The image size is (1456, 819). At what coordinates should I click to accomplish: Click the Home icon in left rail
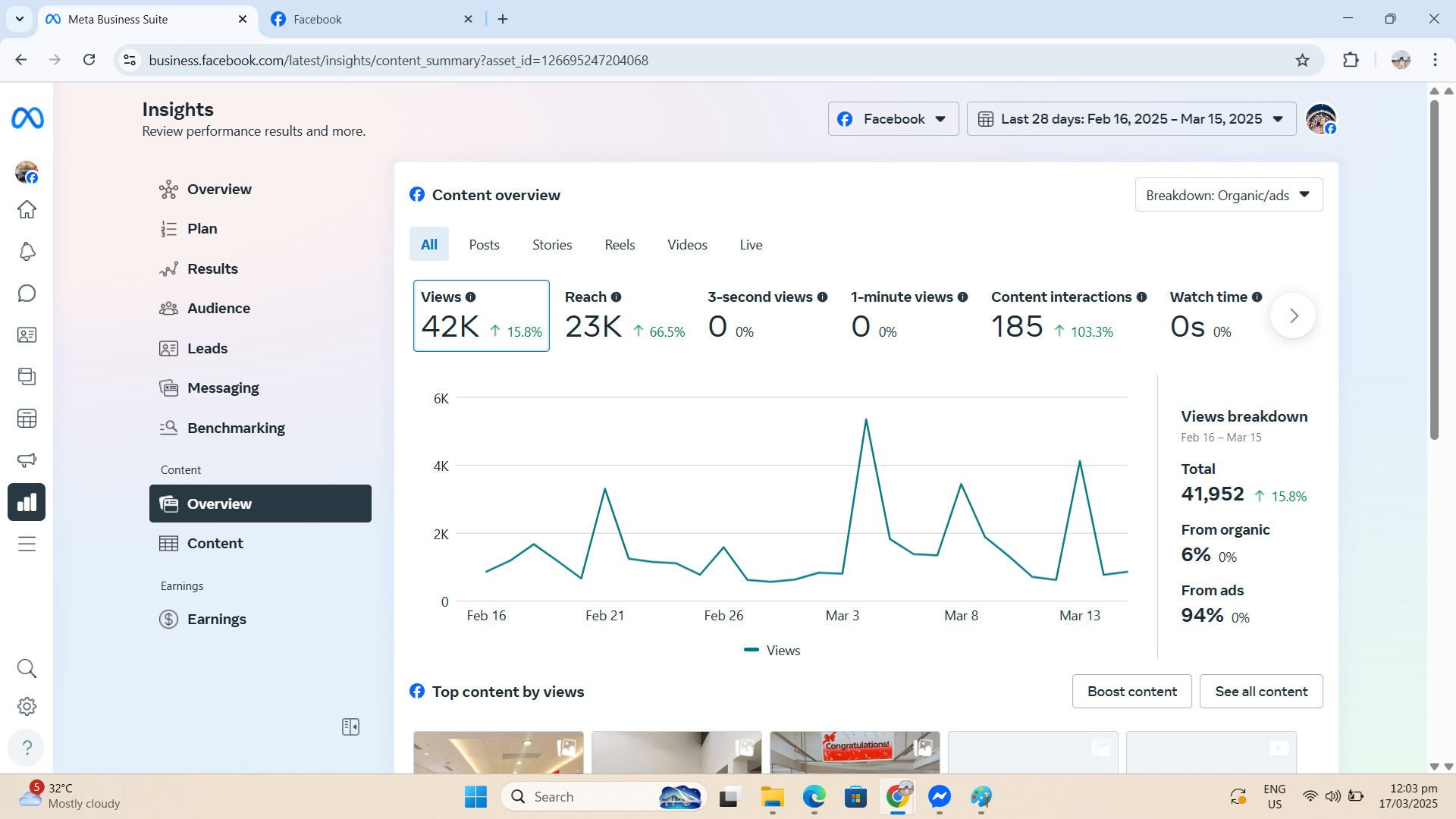[x=27, y=209]
